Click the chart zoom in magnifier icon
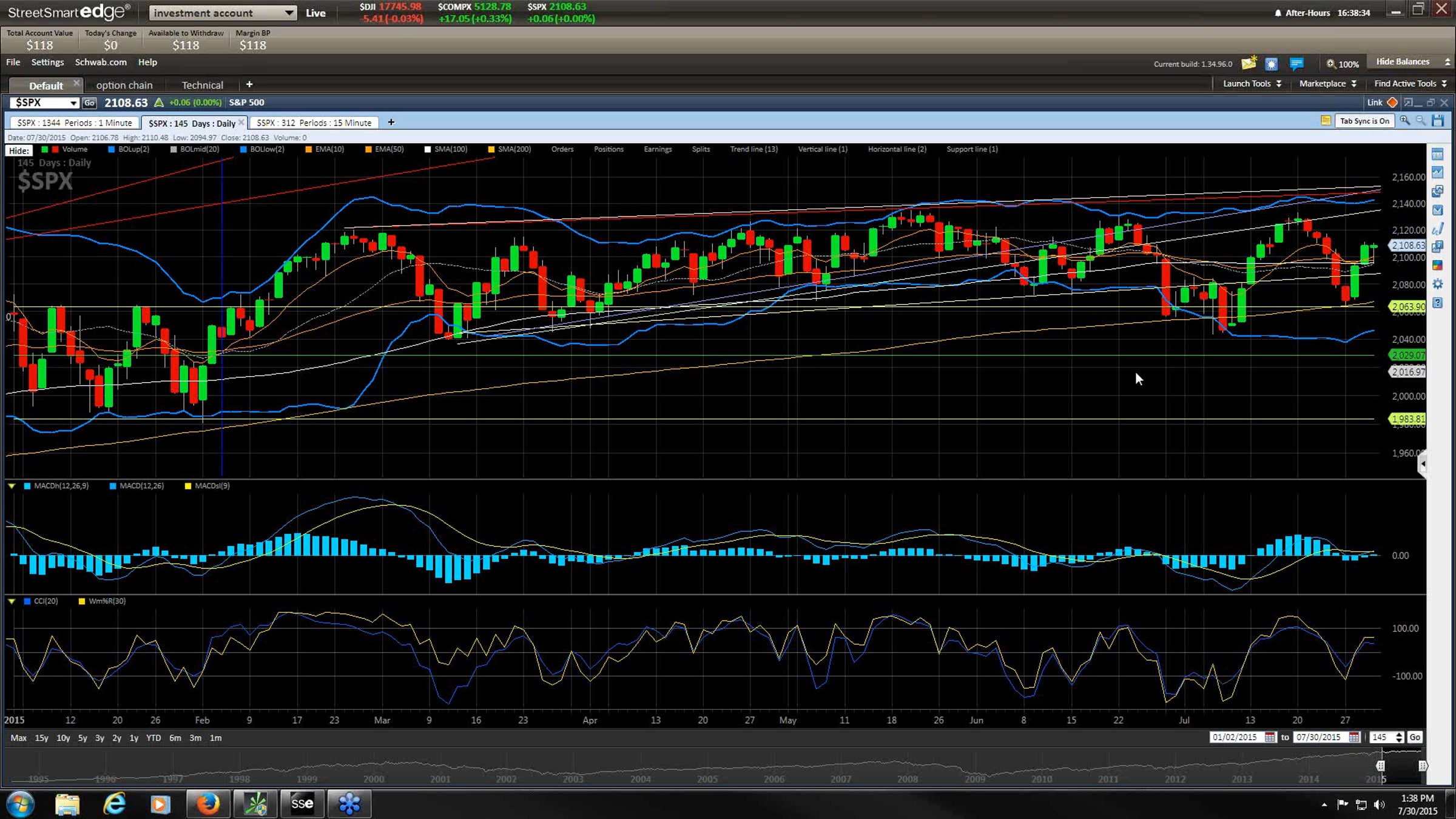Image resolution: width=1456 pixels, height=819 pixels. [1404, 121]
